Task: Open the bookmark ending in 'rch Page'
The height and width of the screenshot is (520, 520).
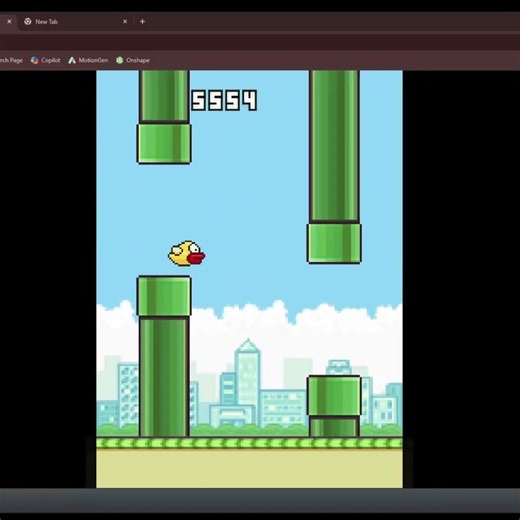Action: click(x=11, y=60)
